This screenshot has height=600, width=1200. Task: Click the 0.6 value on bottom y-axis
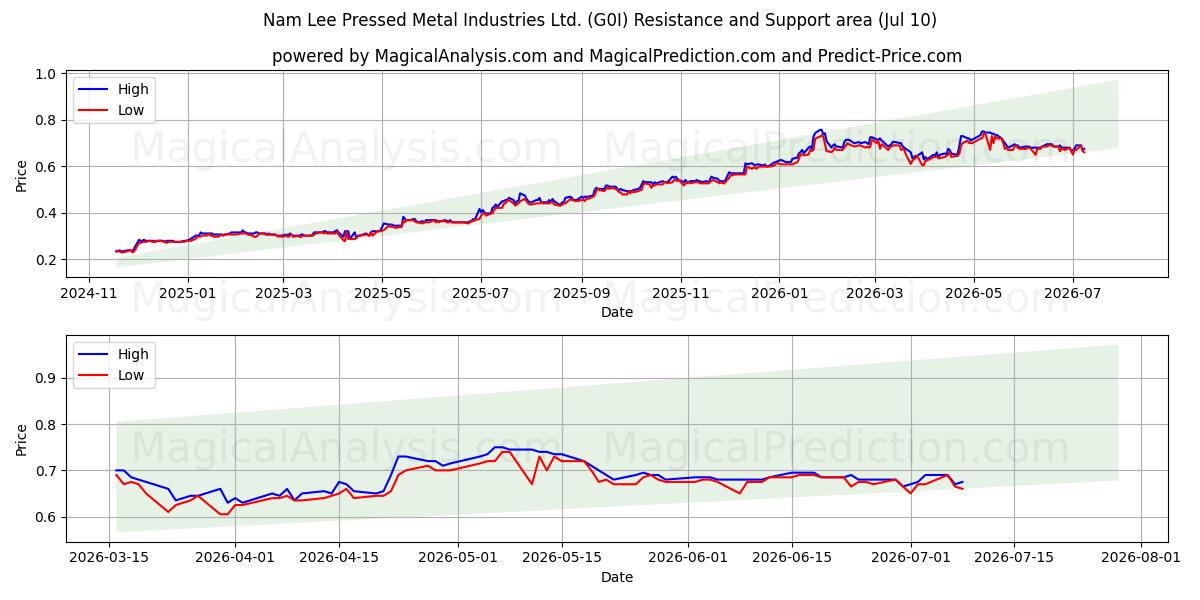point(46,517)
